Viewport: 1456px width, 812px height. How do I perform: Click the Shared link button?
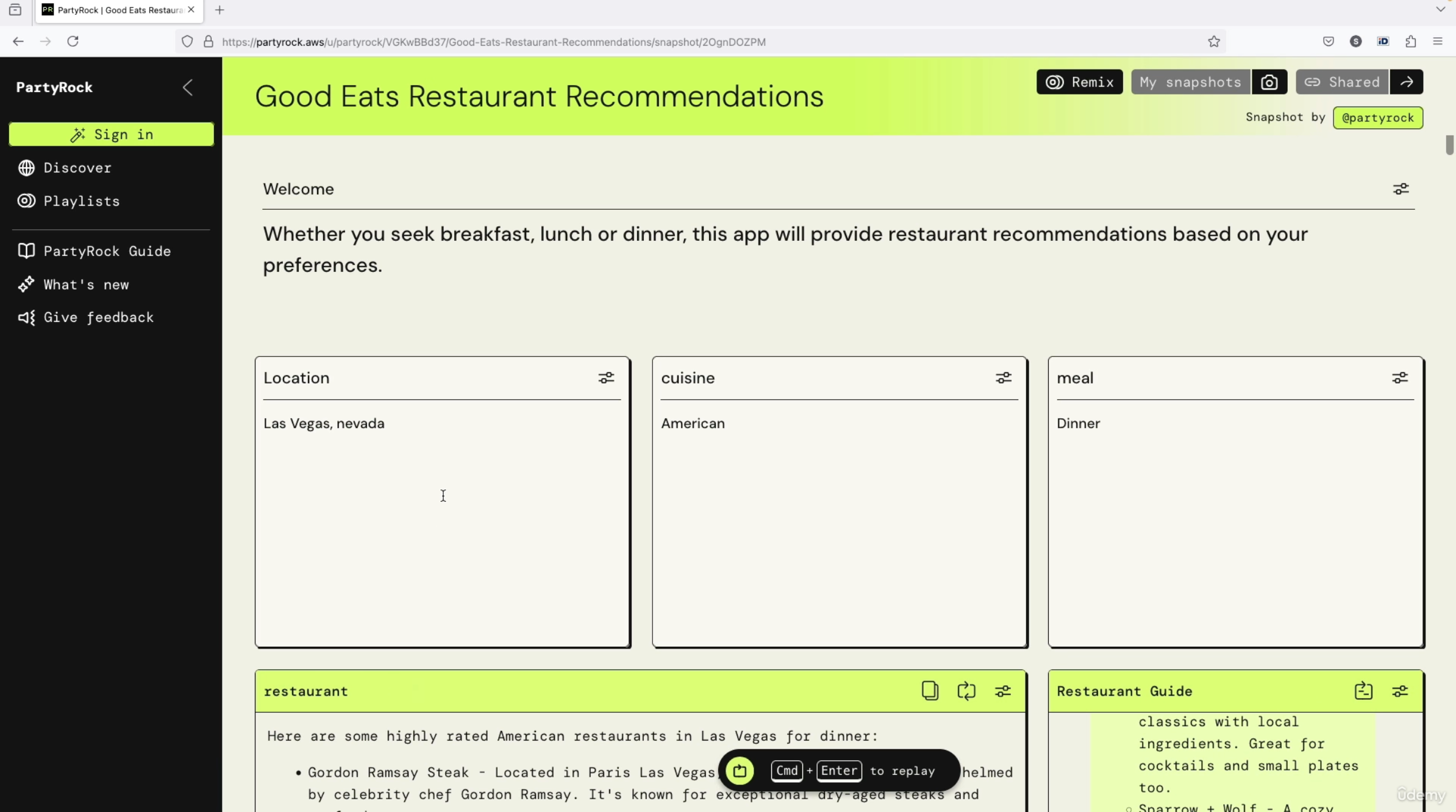[x=1342, y=82]
